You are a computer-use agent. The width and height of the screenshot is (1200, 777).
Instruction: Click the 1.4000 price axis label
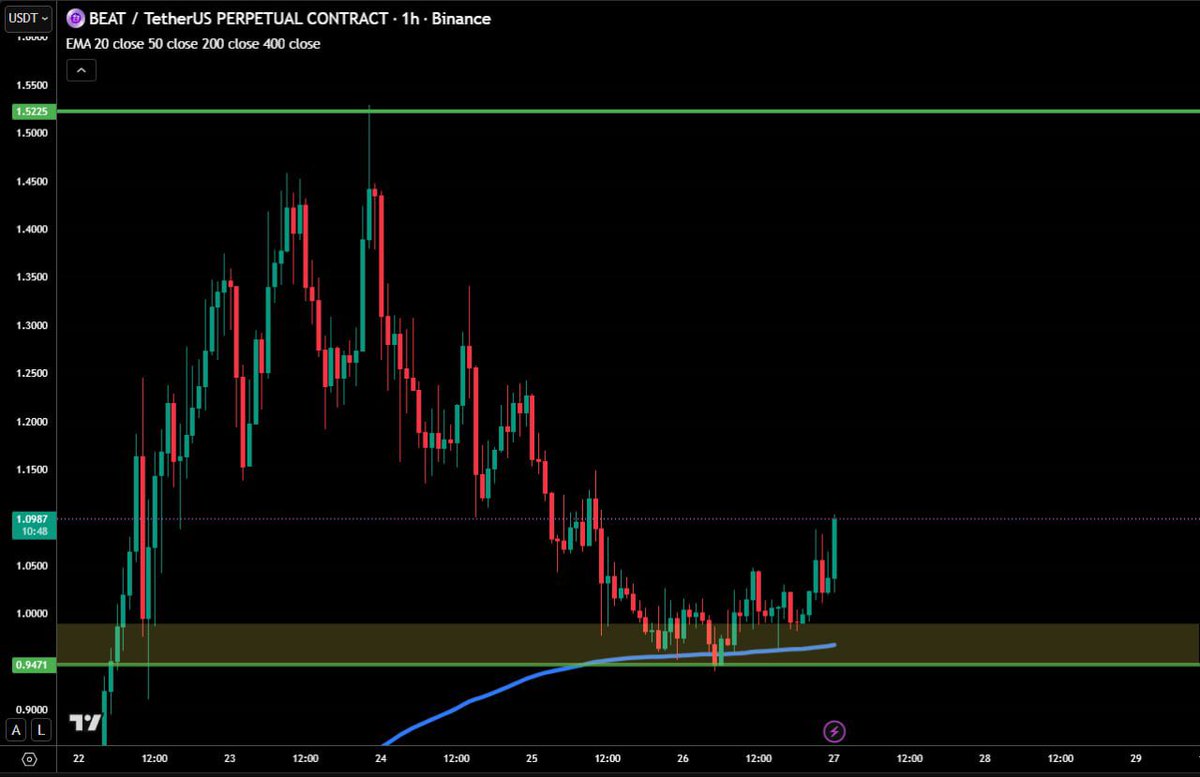pos(33,230)
